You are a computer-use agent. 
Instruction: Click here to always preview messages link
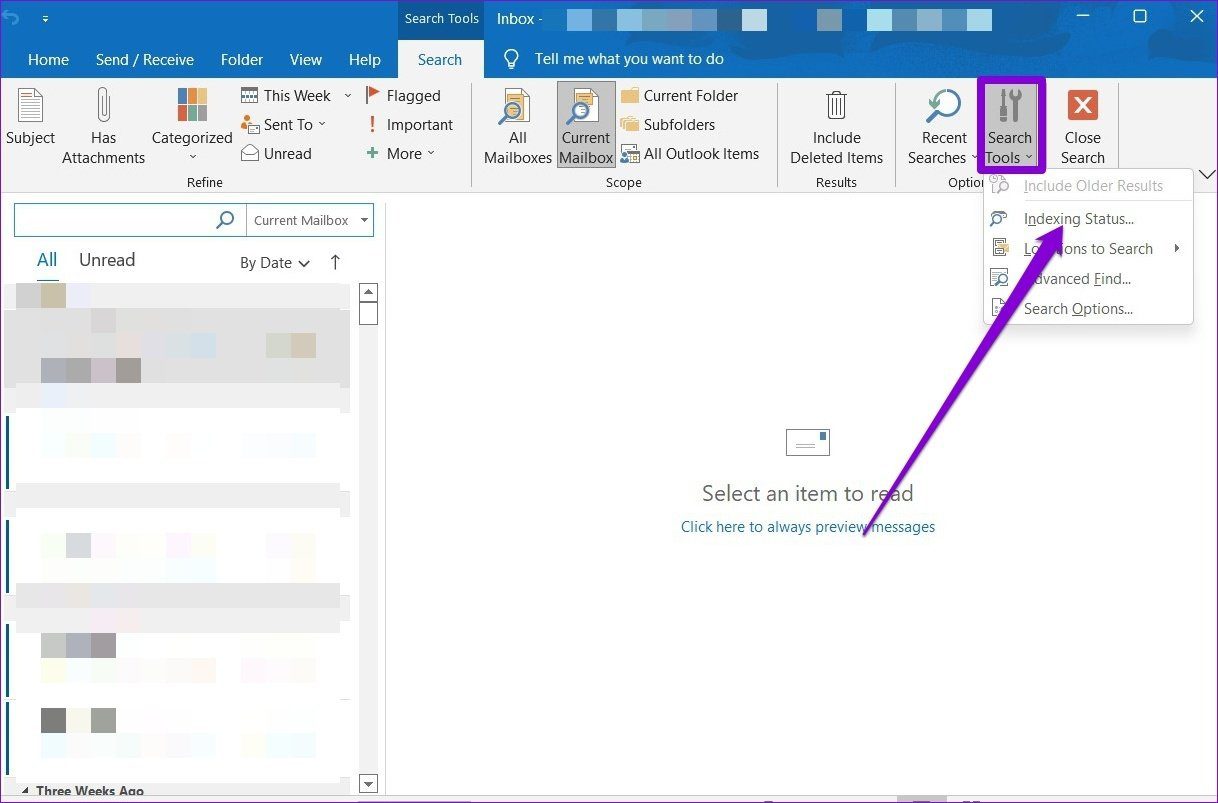point(808,526)
